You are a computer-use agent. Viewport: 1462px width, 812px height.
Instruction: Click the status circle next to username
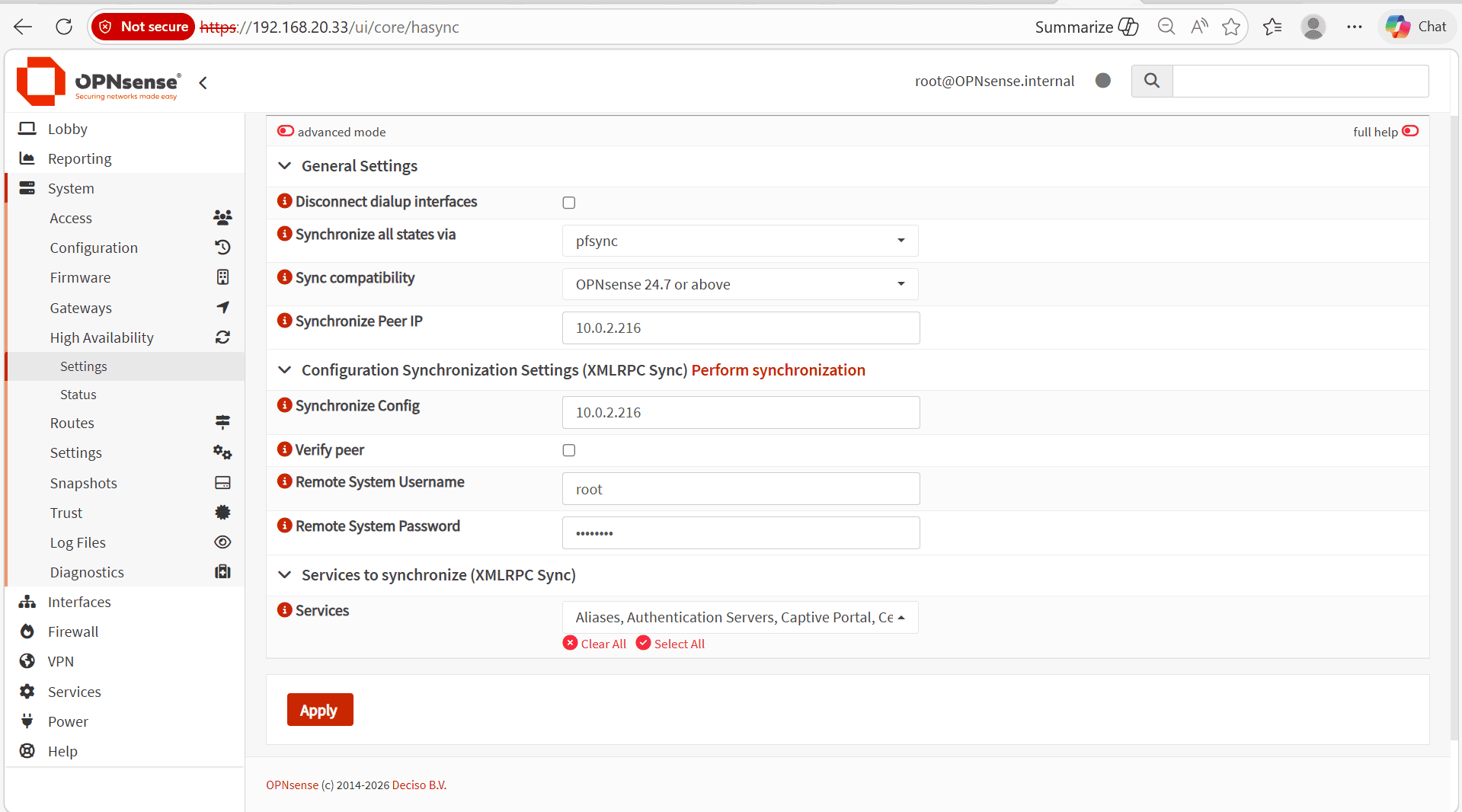pyautogui.click(x=1102, y=81)
